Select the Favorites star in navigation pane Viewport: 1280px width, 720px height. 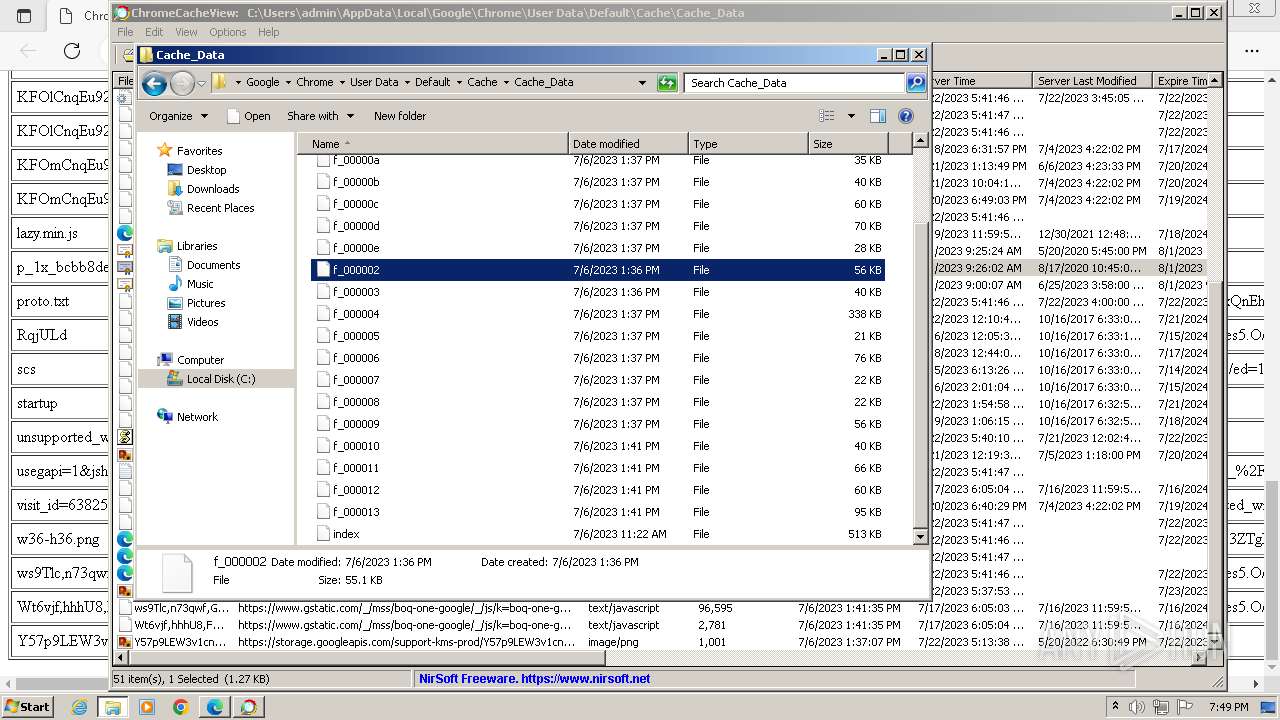click(x=165, y=150)
